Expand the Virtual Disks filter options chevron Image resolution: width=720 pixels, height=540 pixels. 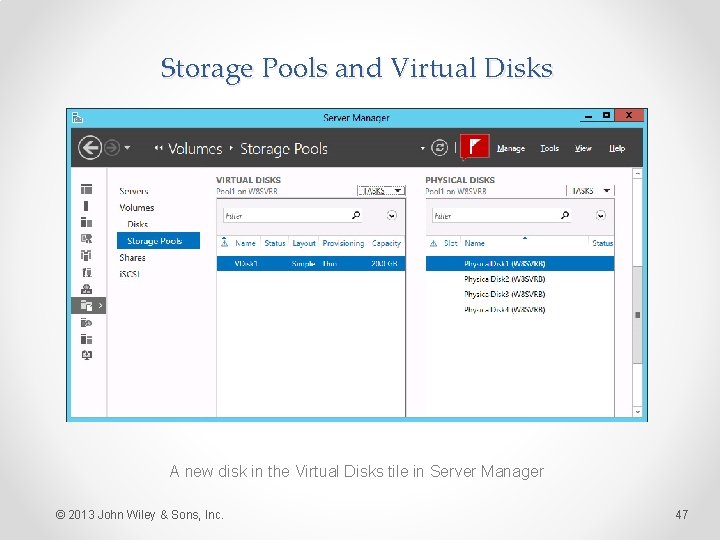click(x=392, y=215)
